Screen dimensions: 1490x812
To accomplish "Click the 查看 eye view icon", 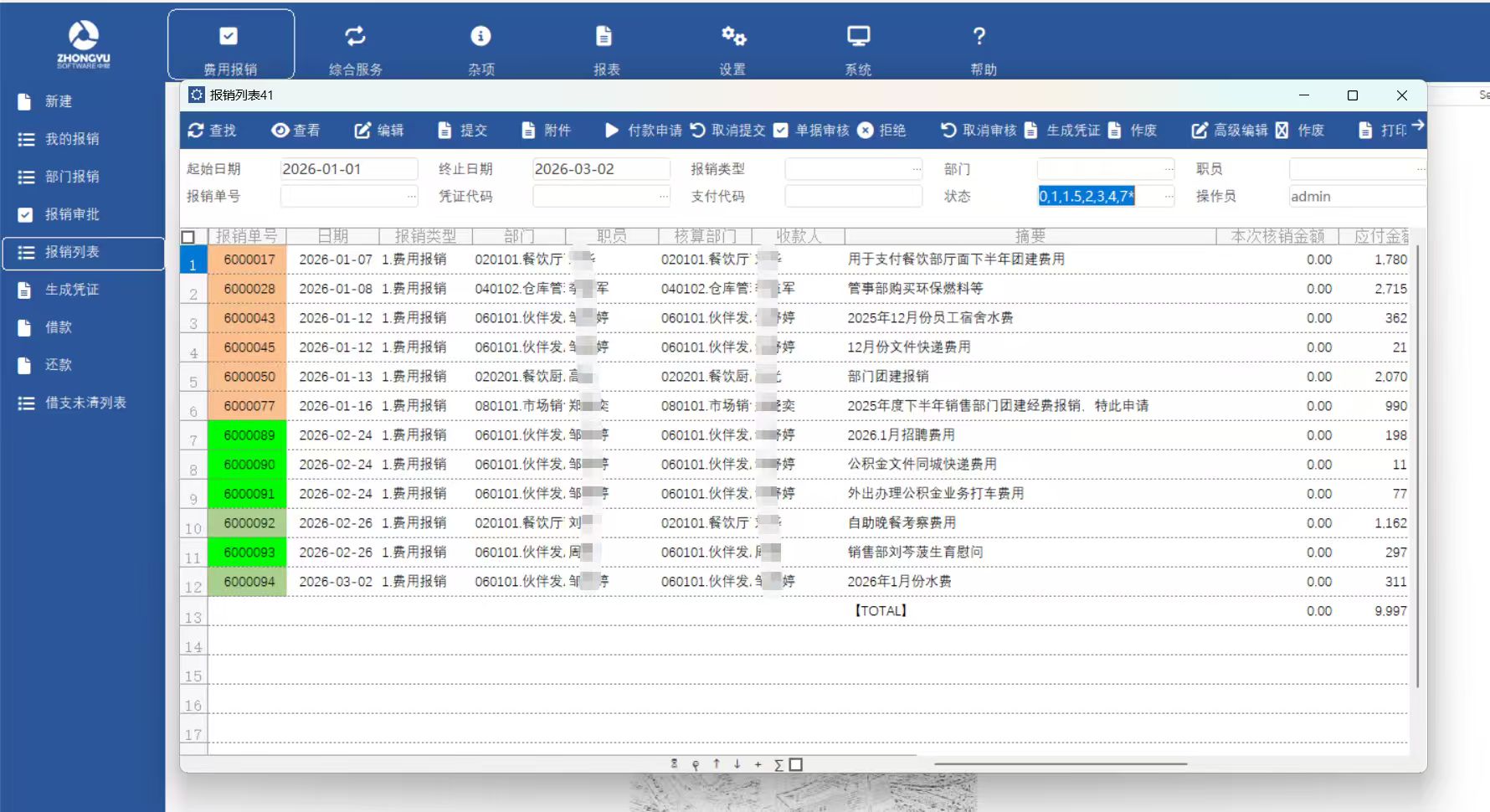I will pos(280,131).
